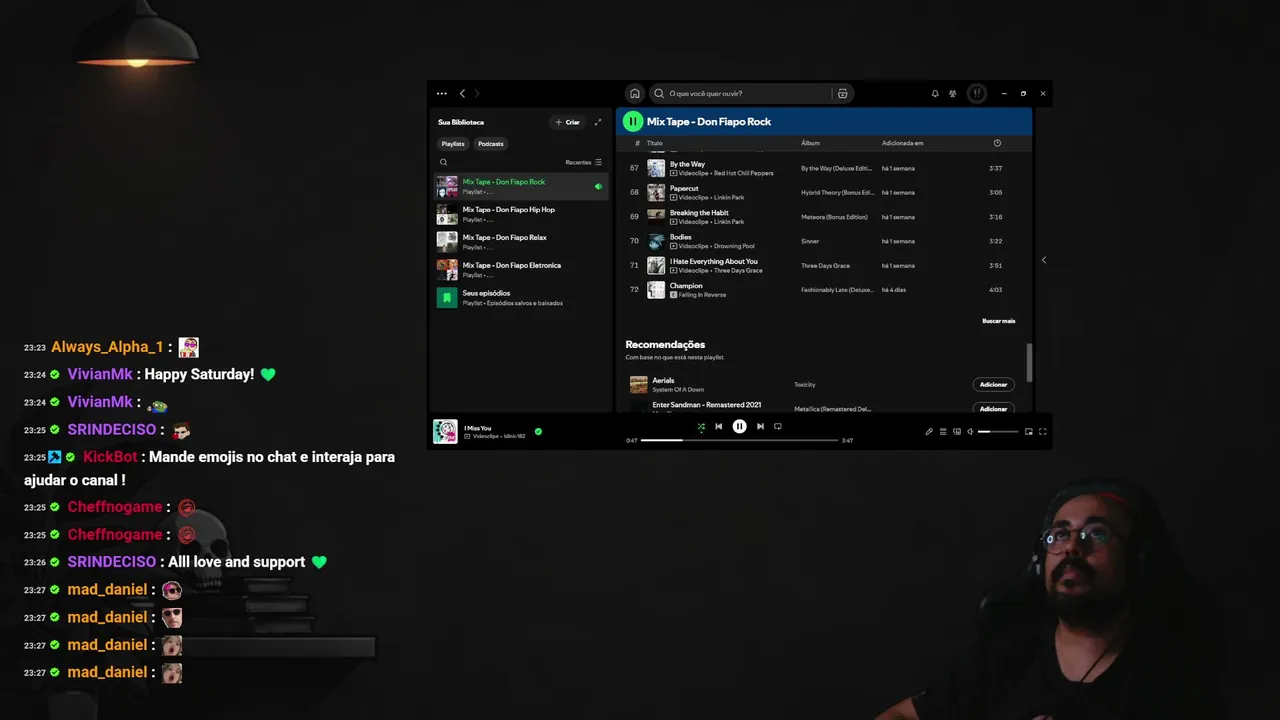Sort by Álbum column header
Viewport: 1280px width, 720px height.
pos(810,143)
